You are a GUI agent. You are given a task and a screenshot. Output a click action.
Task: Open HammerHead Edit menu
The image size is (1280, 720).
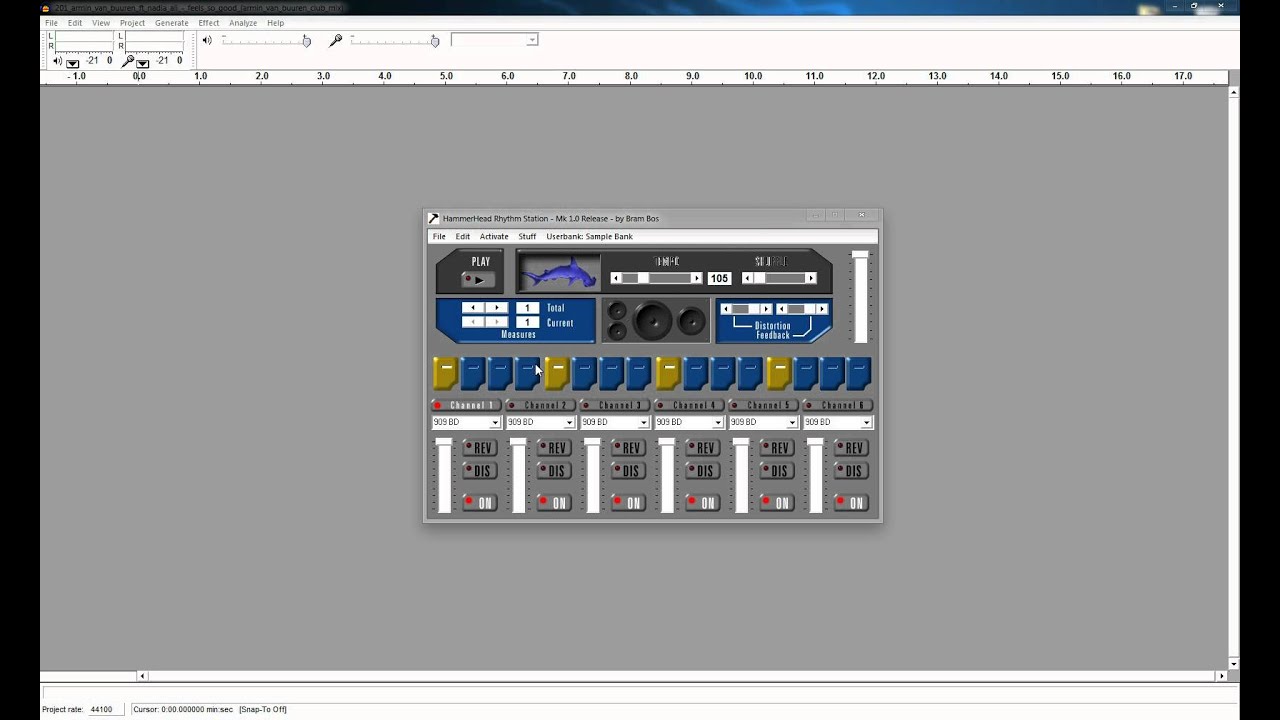pos(463,237)
